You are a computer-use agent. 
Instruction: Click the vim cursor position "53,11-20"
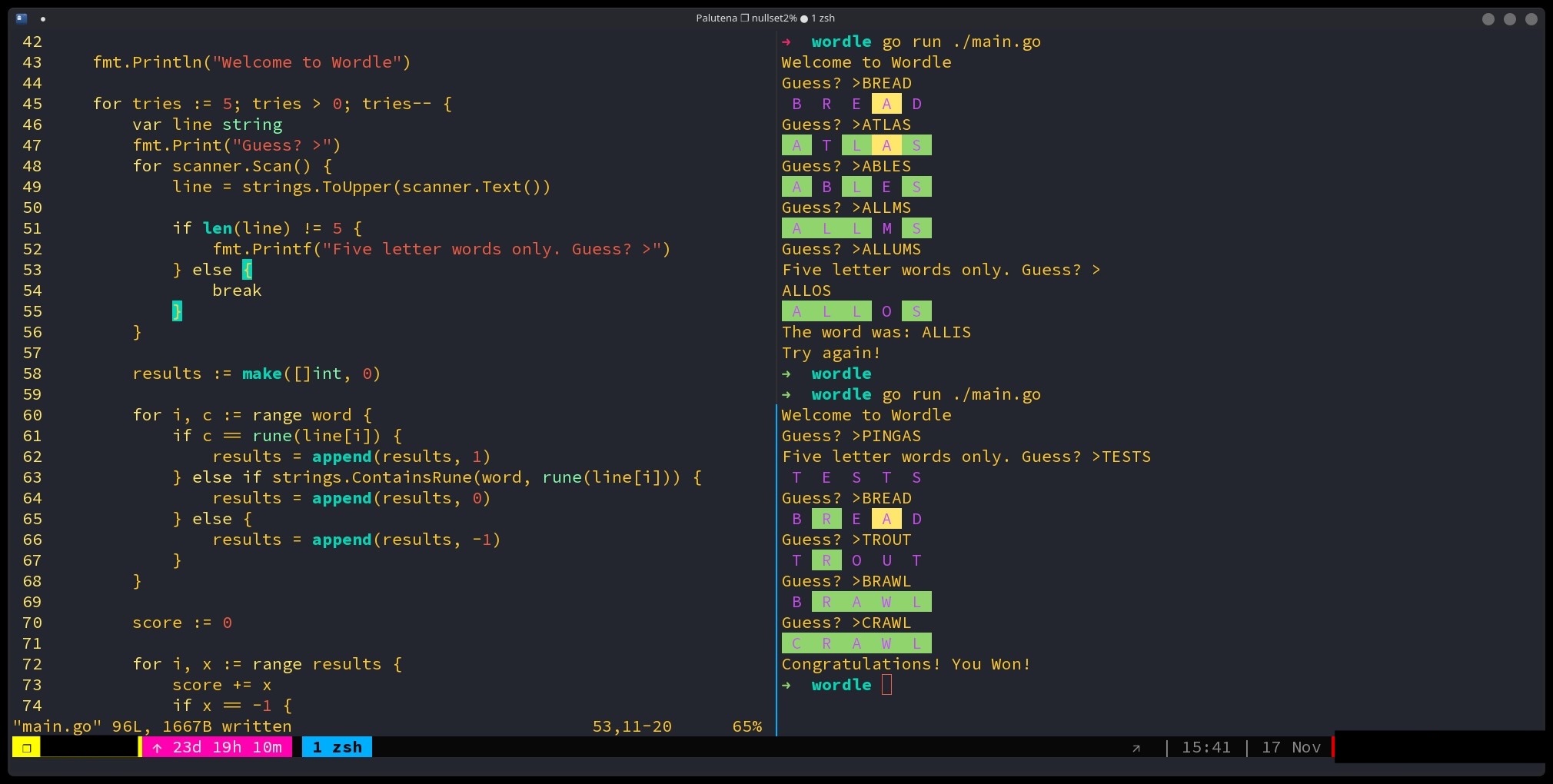coord(632,726)
